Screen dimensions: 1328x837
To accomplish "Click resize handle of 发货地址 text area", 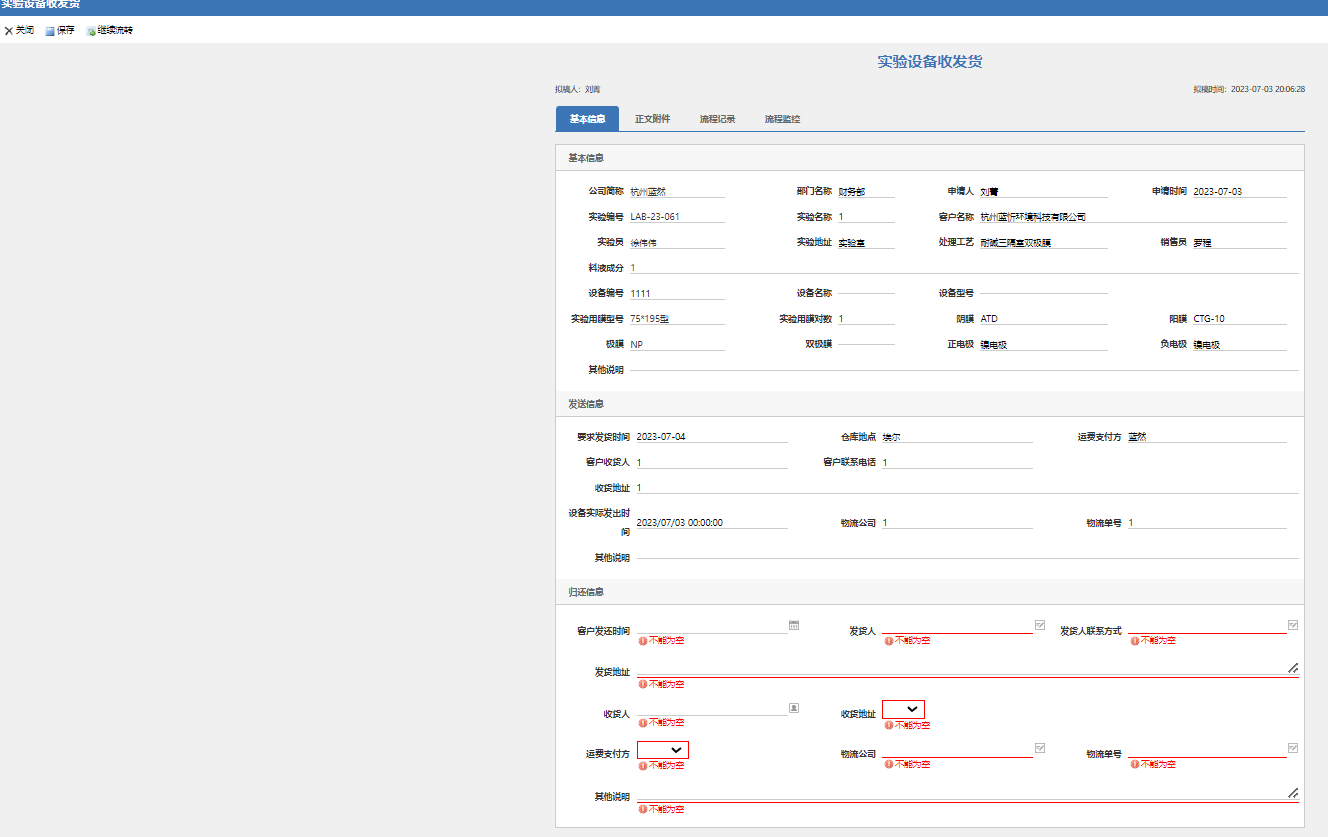I will click(1292, 667).
